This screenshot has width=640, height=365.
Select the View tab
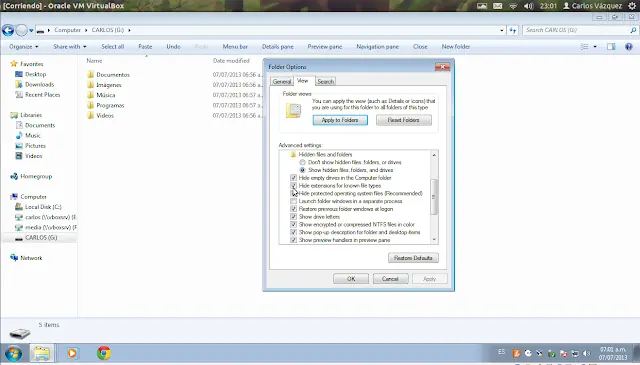pyautogui.click(x=302, y=81)
